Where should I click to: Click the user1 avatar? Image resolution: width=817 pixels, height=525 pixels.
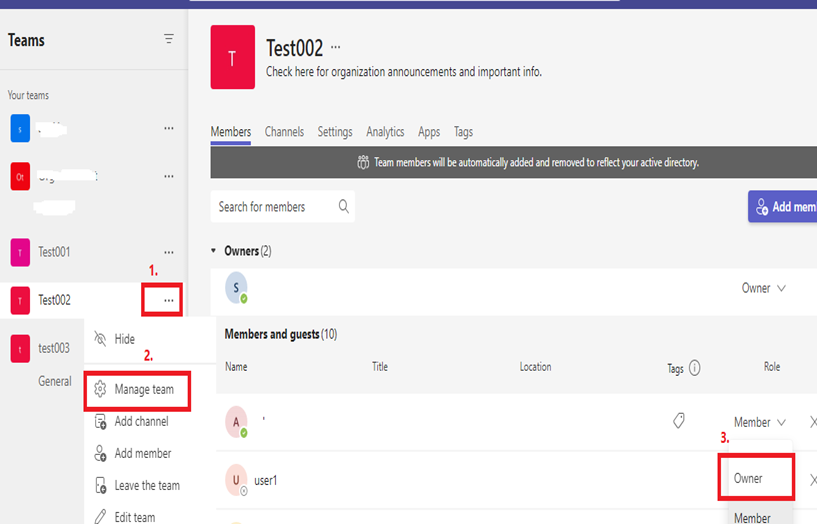[x=236, y=480]
